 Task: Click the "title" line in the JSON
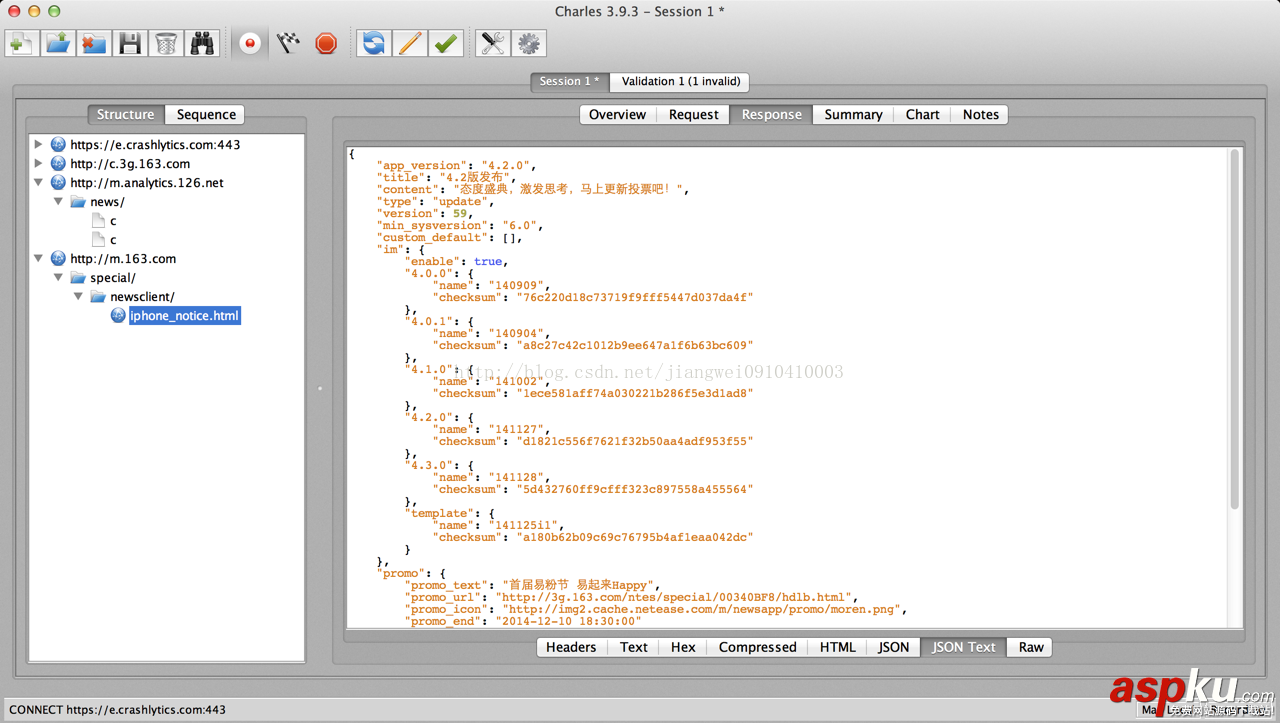(x=447, y=178)
